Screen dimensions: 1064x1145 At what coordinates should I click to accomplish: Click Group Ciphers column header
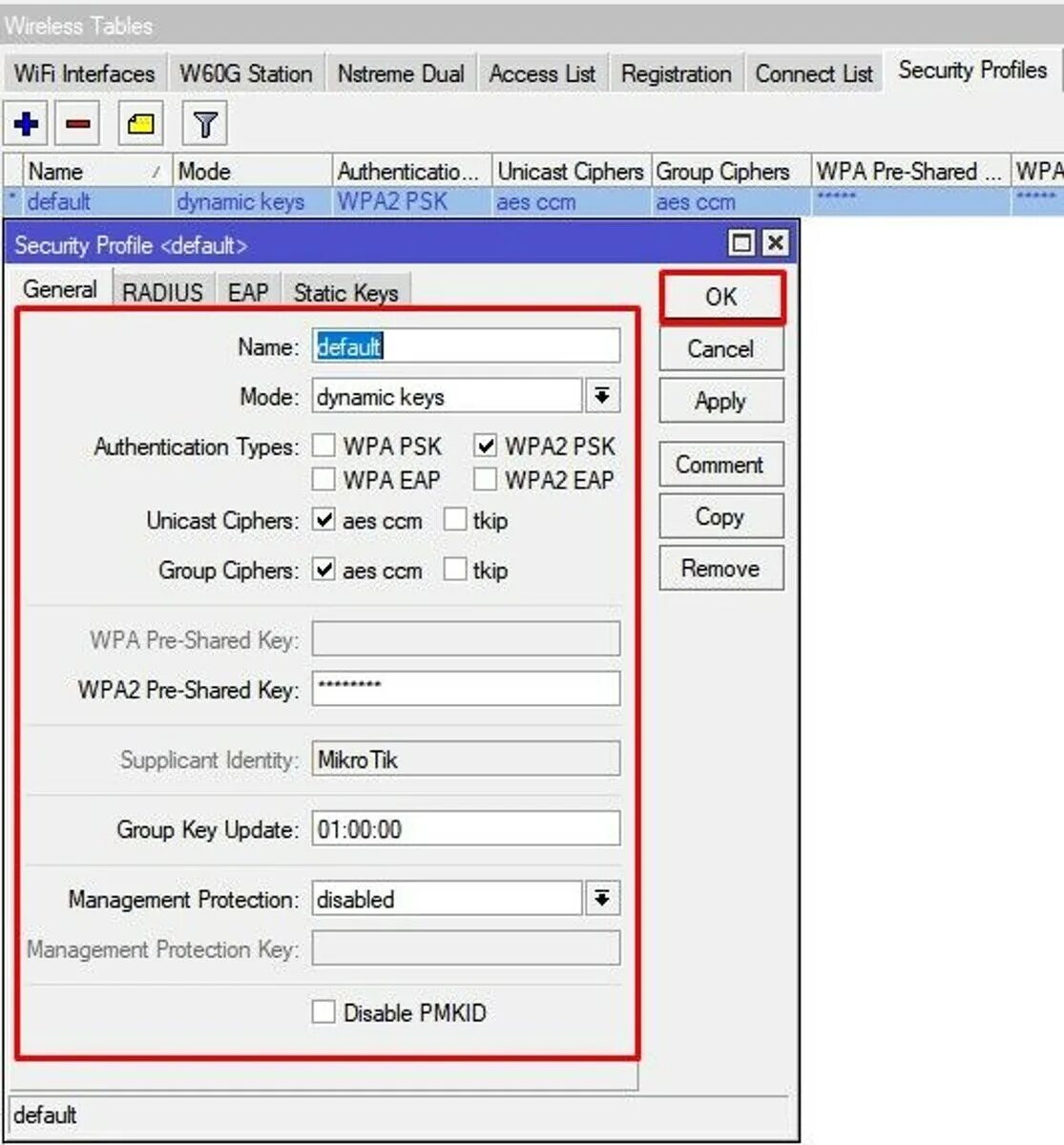pos(731,171)
